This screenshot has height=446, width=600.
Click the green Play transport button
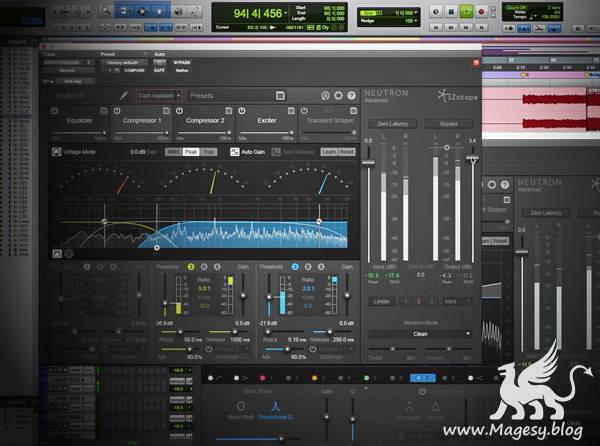coord(466,12)
